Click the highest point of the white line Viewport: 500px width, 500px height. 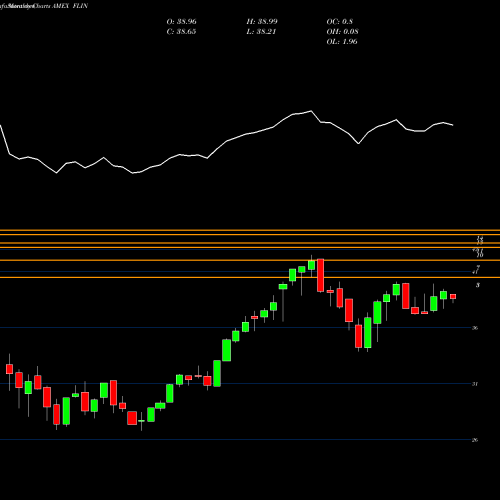311,111
